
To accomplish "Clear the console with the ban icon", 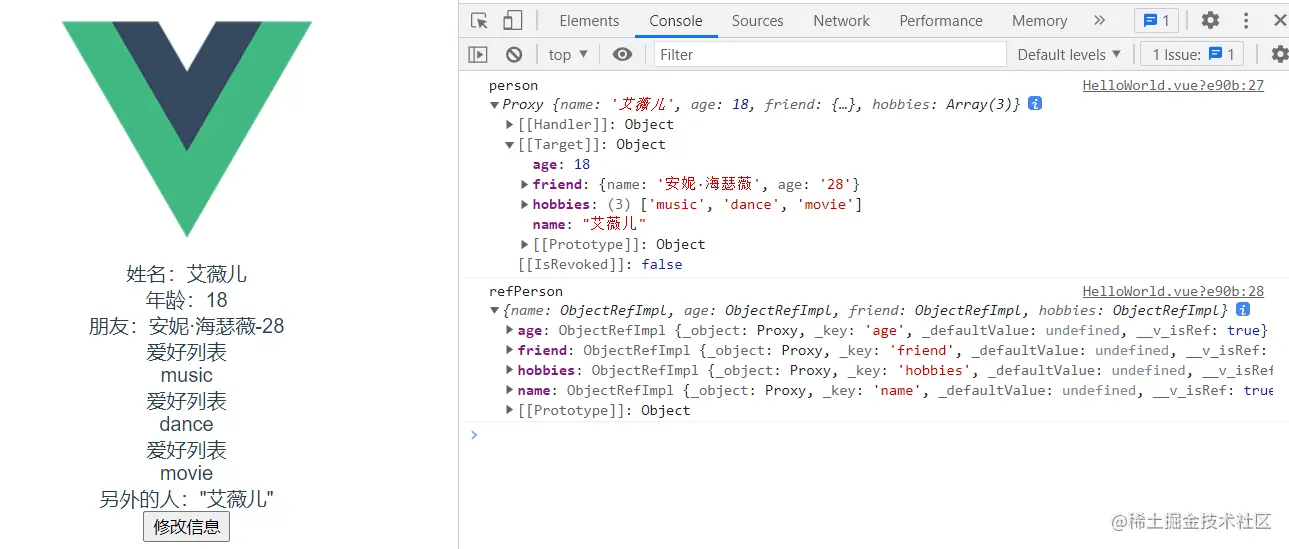I will [x=514, y=54].
